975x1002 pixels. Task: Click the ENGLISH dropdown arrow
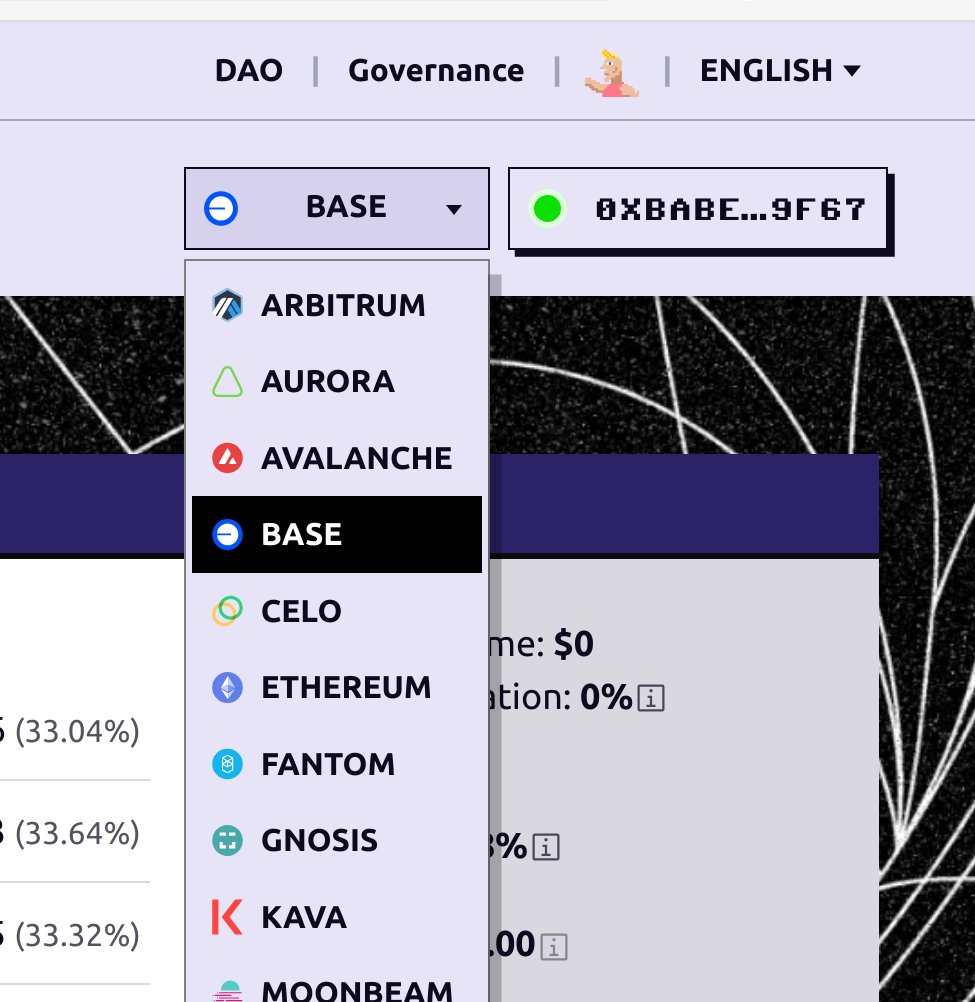852,70
